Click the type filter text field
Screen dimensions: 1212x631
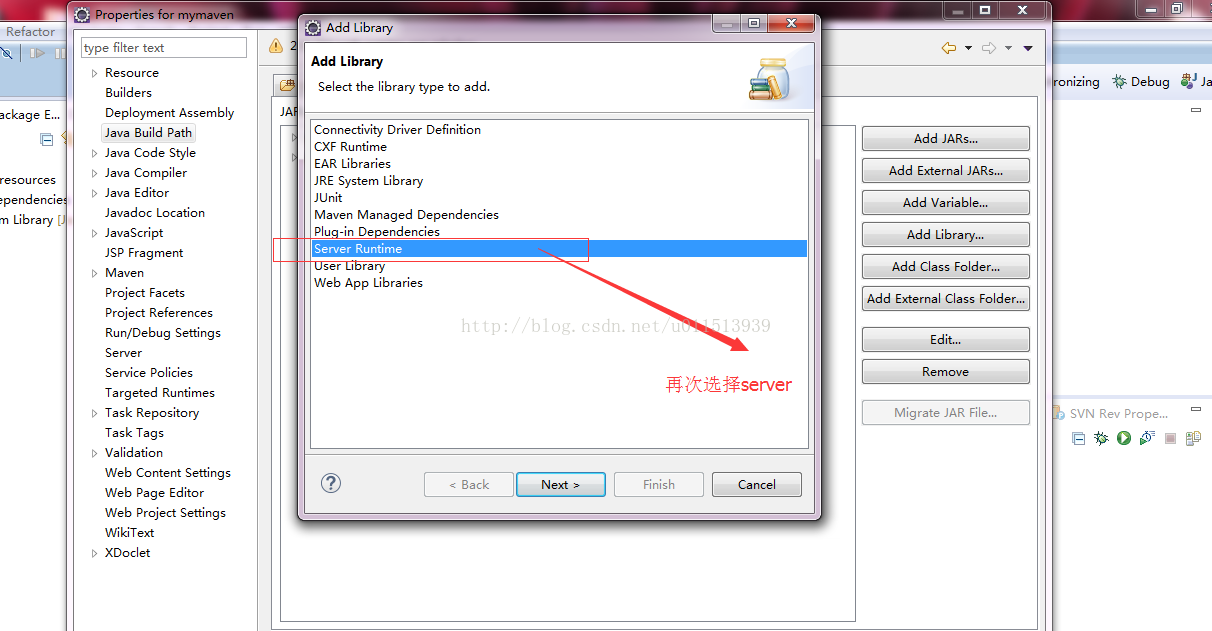point(164,47)
